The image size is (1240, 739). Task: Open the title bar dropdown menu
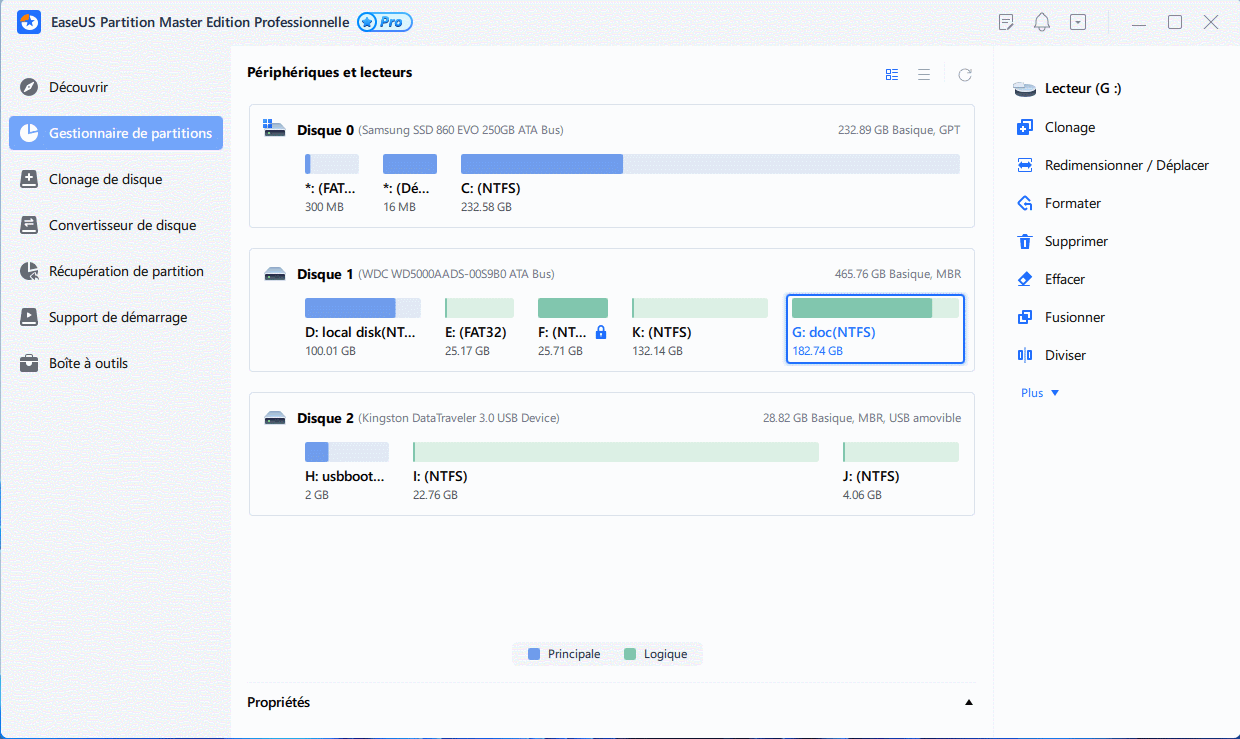click(1077, 22)
